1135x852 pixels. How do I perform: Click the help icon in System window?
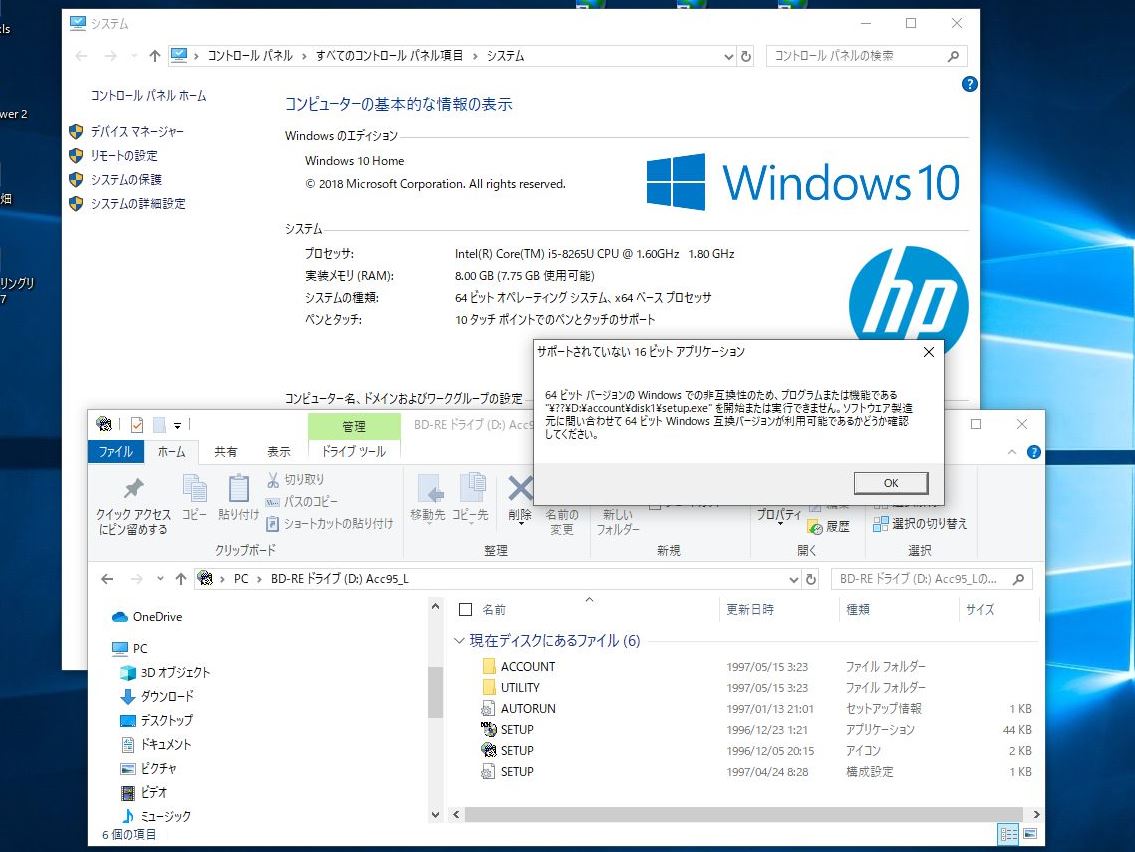tap(969, 84)
